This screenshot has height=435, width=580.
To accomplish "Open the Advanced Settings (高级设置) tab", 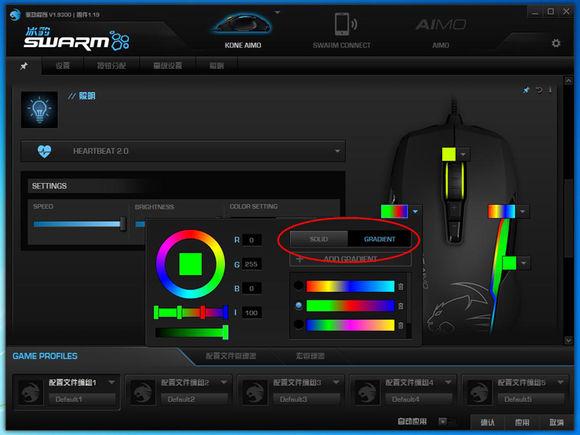I will pyautogui.click(x=168, y=66).
